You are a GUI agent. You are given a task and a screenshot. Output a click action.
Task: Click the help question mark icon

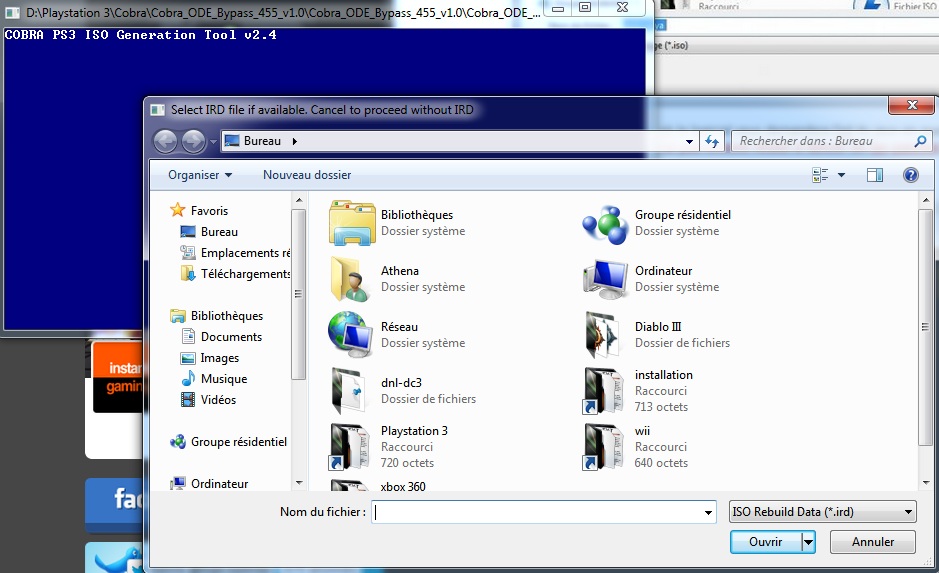[x=910, y=175]
